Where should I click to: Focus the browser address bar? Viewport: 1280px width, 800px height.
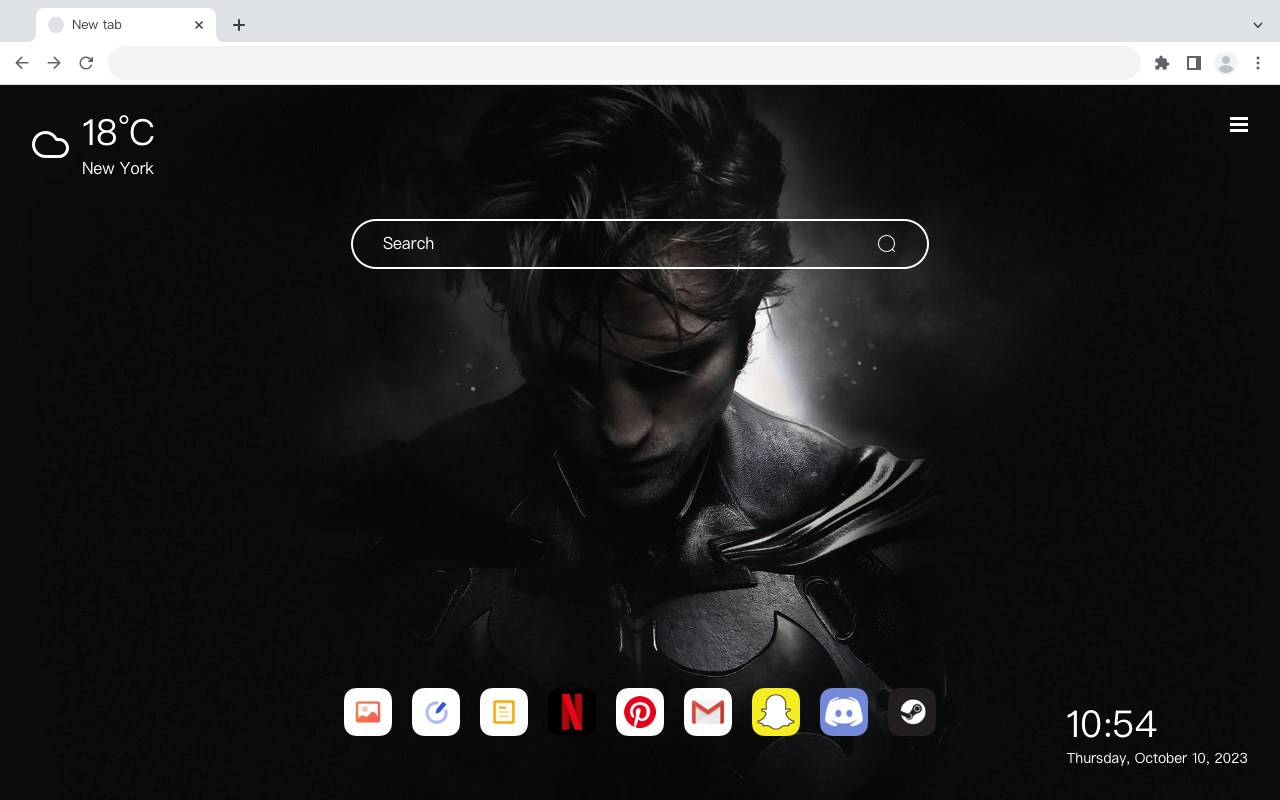tap(624, 63)
